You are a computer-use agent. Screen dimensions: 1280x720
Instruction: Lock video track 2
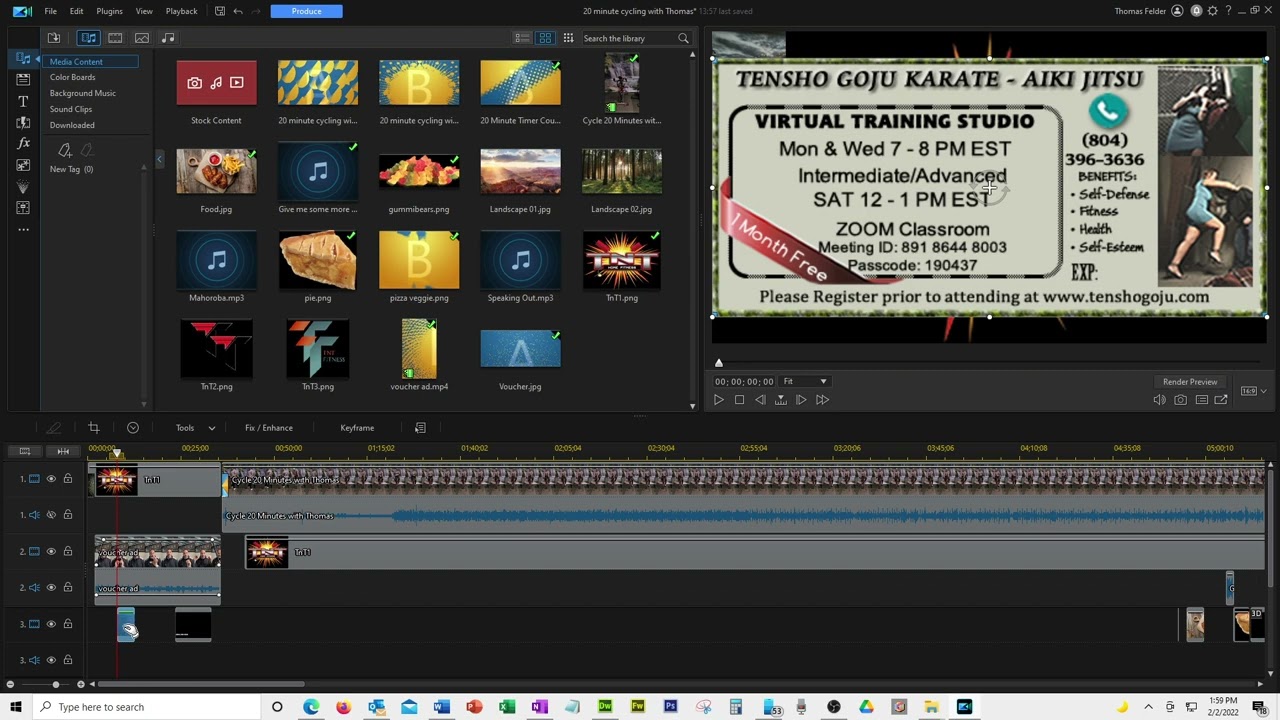tap(68, 551)
